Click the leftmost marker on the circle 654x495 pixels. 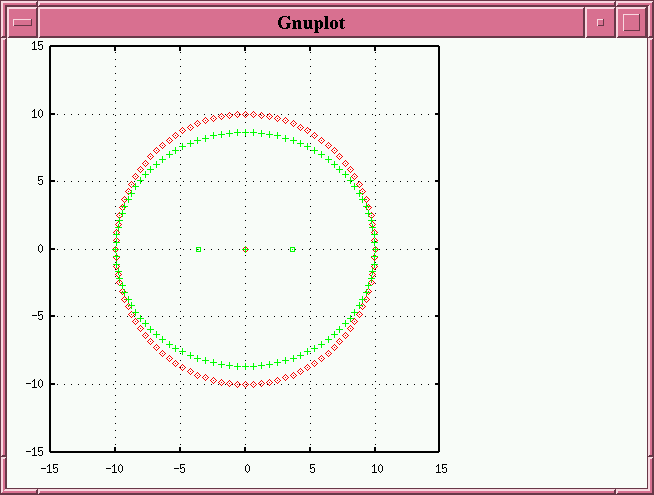(116, 249)
